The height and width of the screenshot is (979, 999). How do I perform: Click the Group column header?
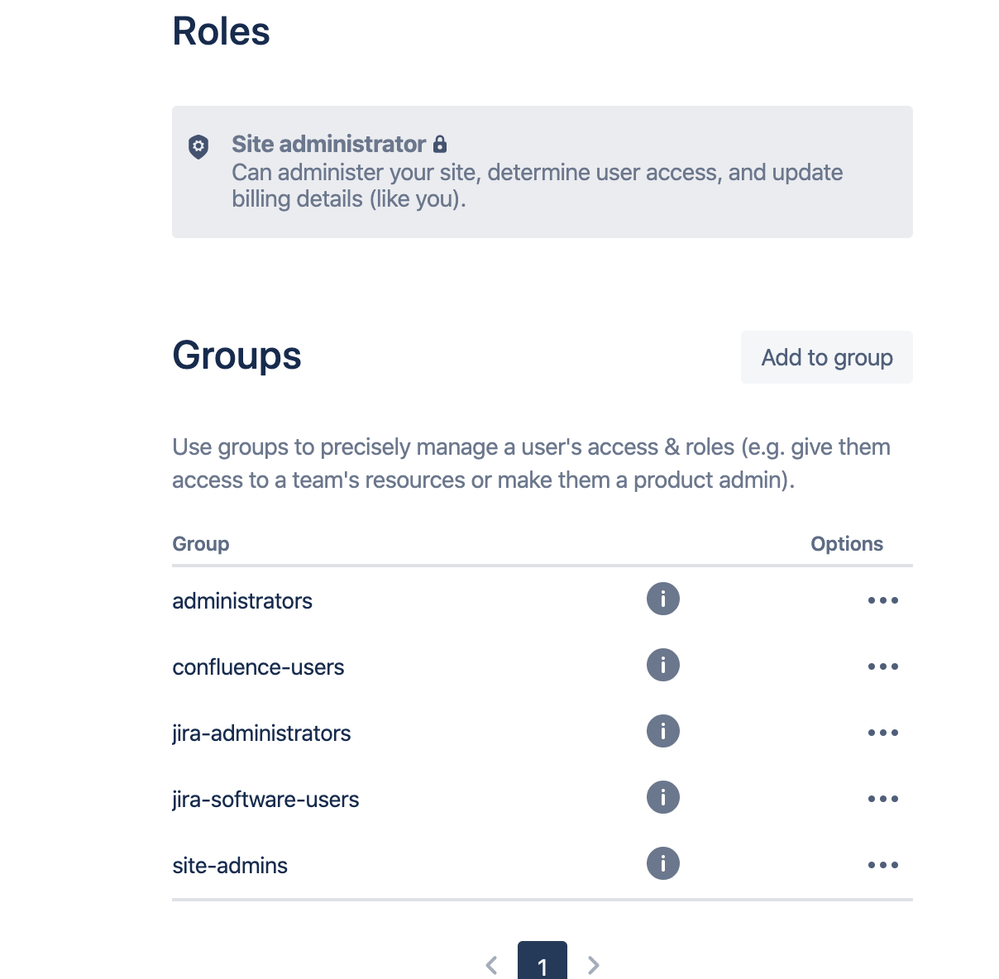201,544
